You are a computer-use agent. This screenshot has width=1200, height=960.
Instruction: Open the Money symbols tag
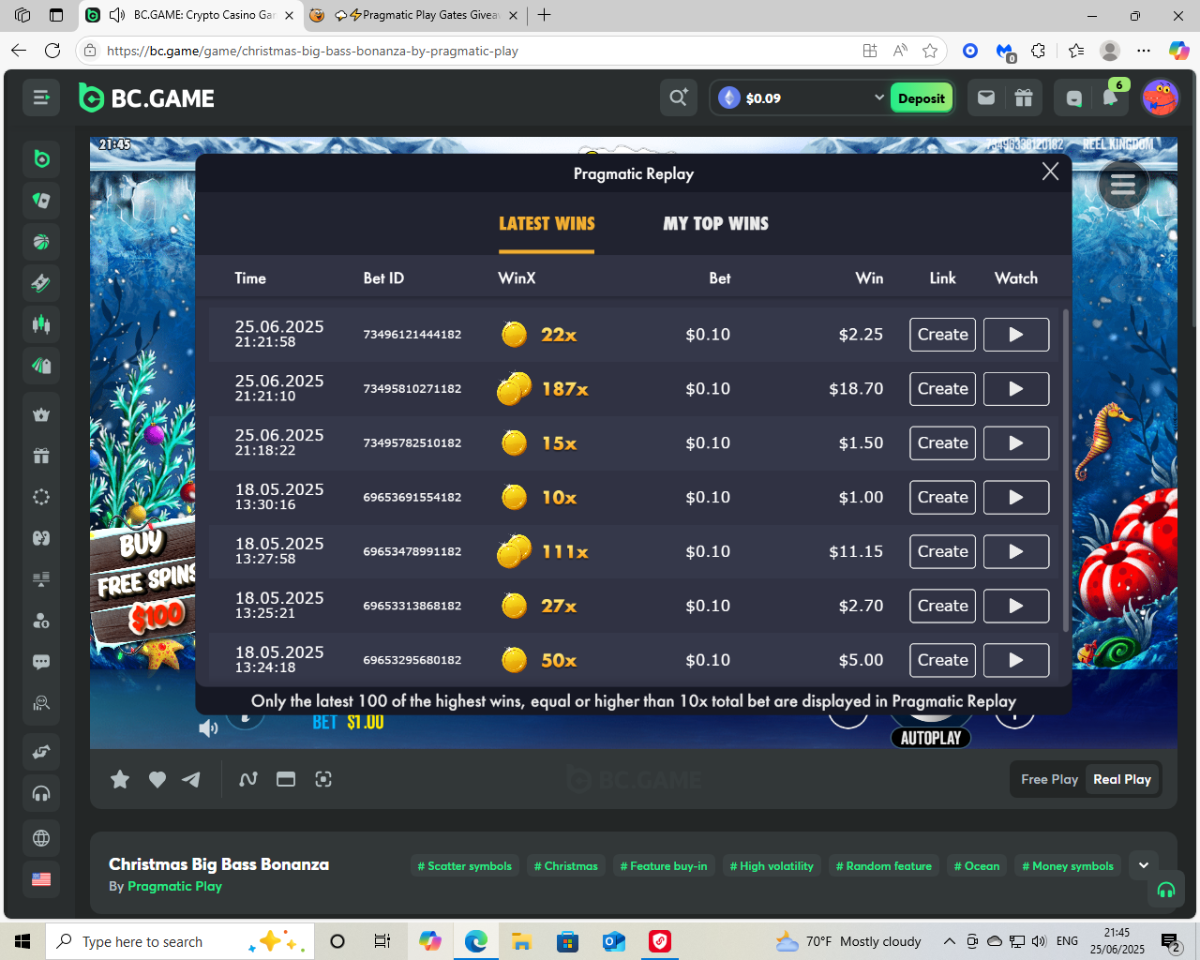tap(1067, 866)
